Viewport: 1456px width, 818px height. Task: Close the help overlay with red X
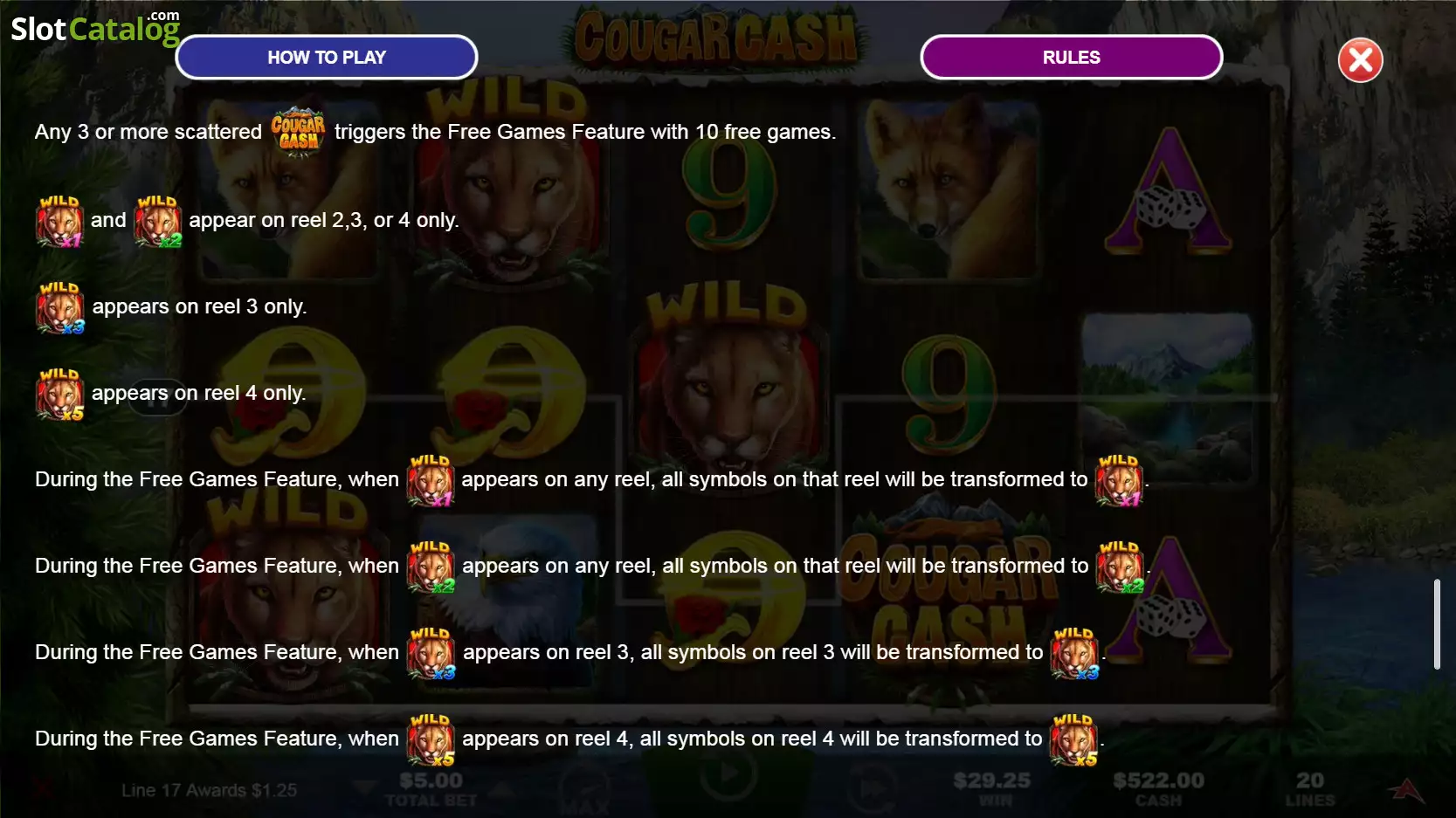pyautogui.click(x=1360, y=60)
